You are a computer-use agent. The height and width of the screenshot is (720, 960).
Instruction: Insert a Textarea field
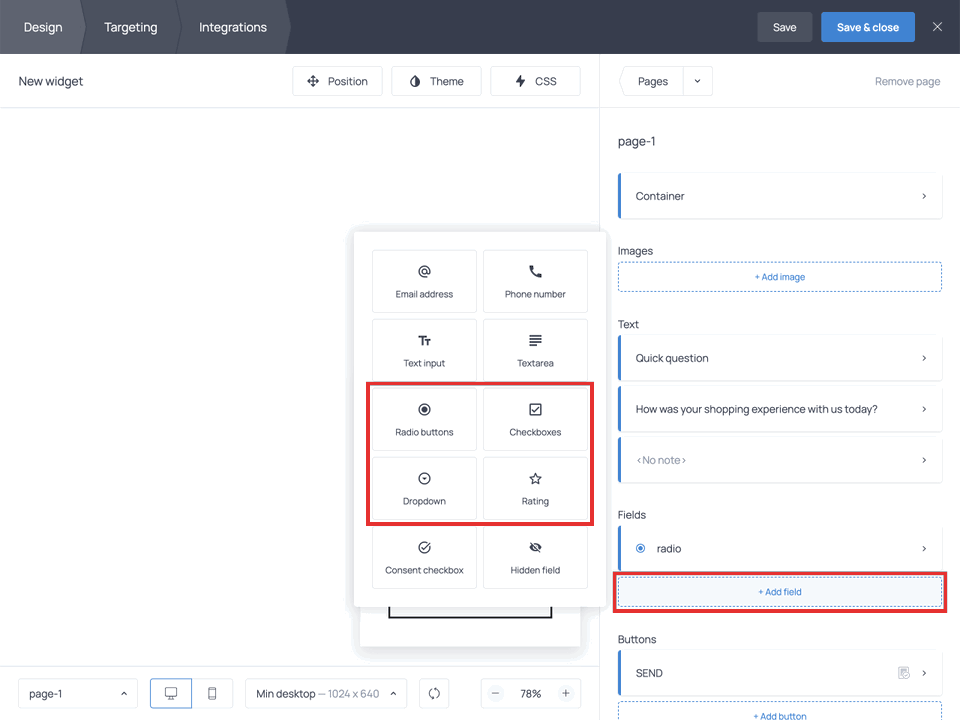coord(535,350)
